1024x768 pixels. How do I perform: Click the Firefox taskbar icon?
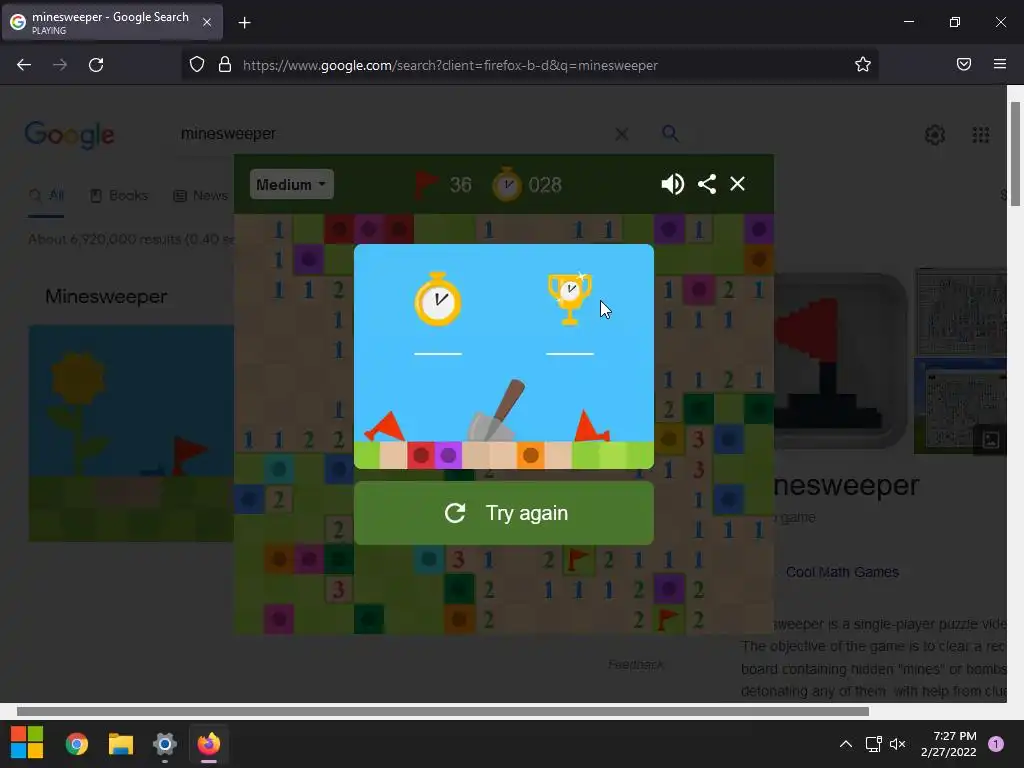click(208, 744)
